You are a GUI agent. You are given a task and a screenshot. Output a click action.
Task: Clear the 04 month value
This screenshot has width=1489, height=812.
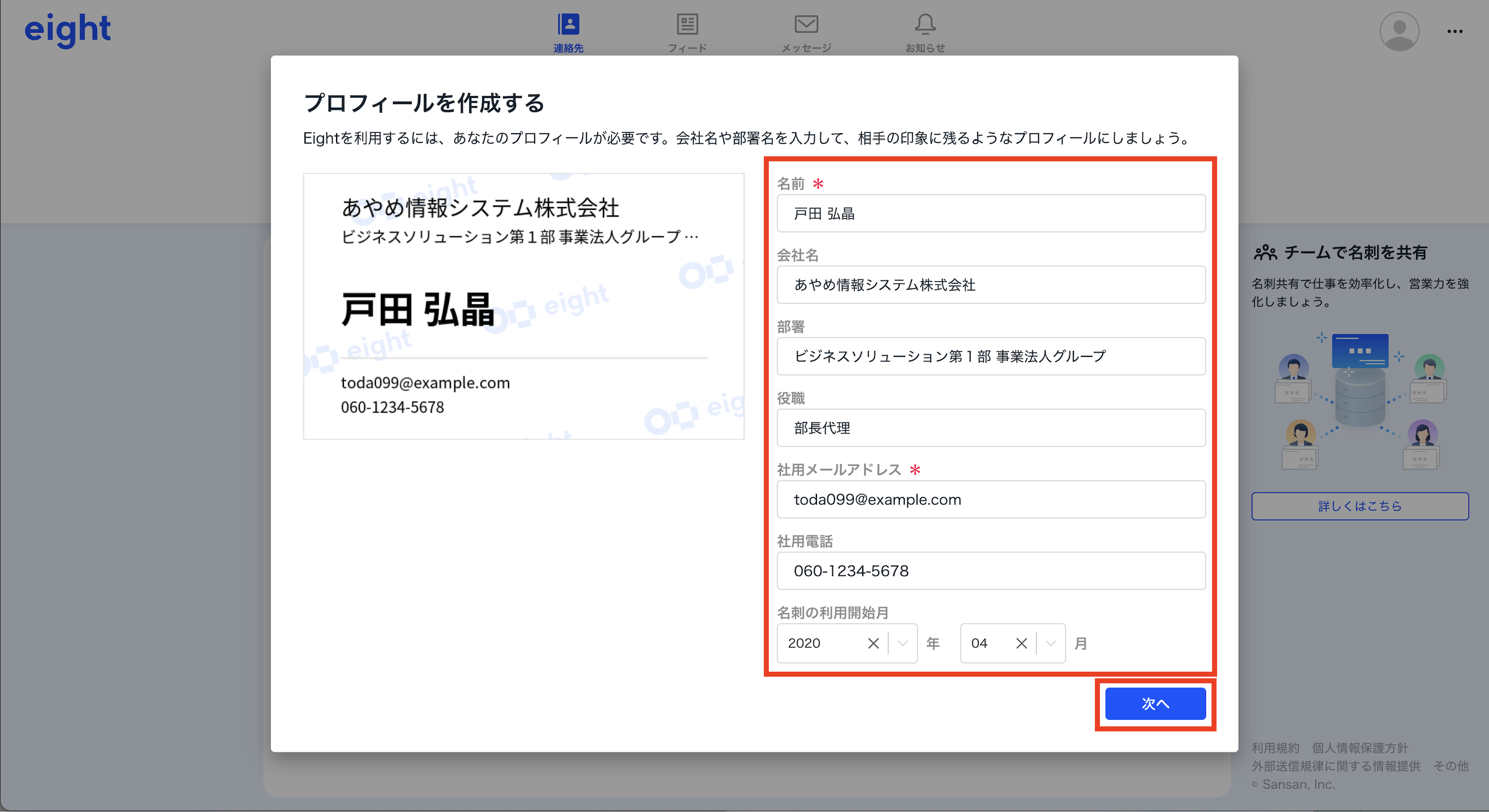pyautogui.click(x=1021, y=644)
